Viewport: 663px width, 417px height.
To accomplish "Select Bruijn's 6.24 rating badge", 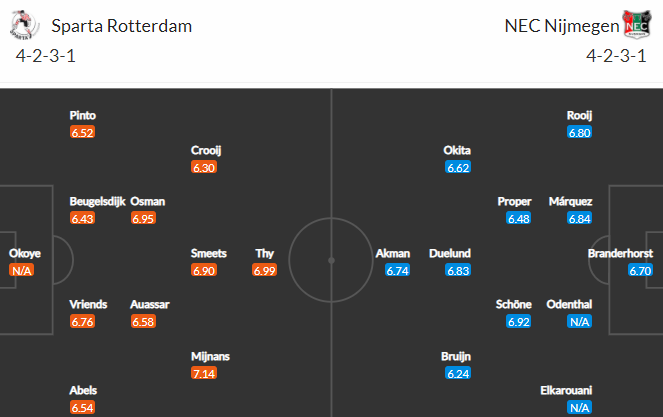I will 458,373.
